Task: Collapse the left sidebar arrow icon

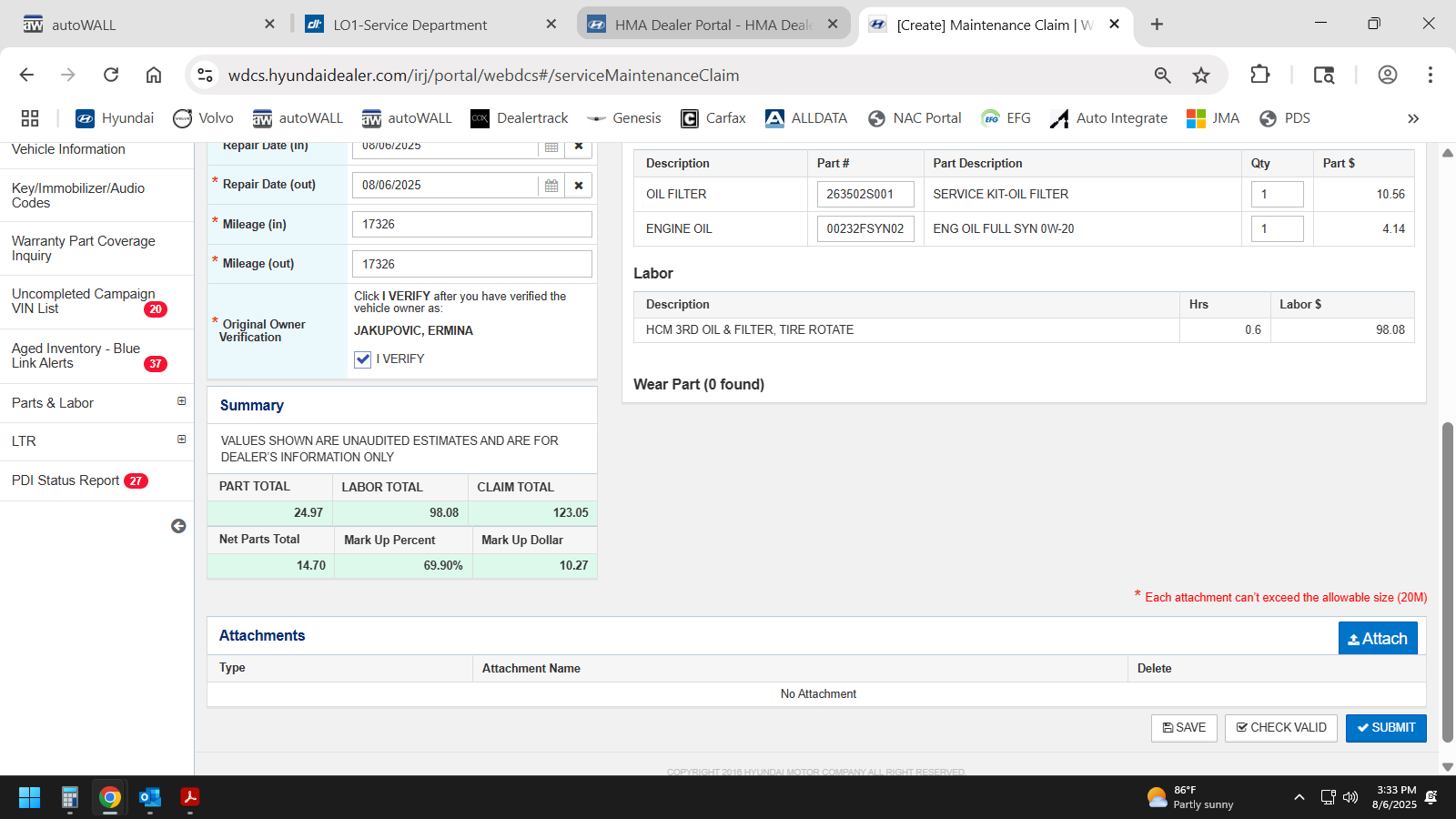Action: click(178, 526)
